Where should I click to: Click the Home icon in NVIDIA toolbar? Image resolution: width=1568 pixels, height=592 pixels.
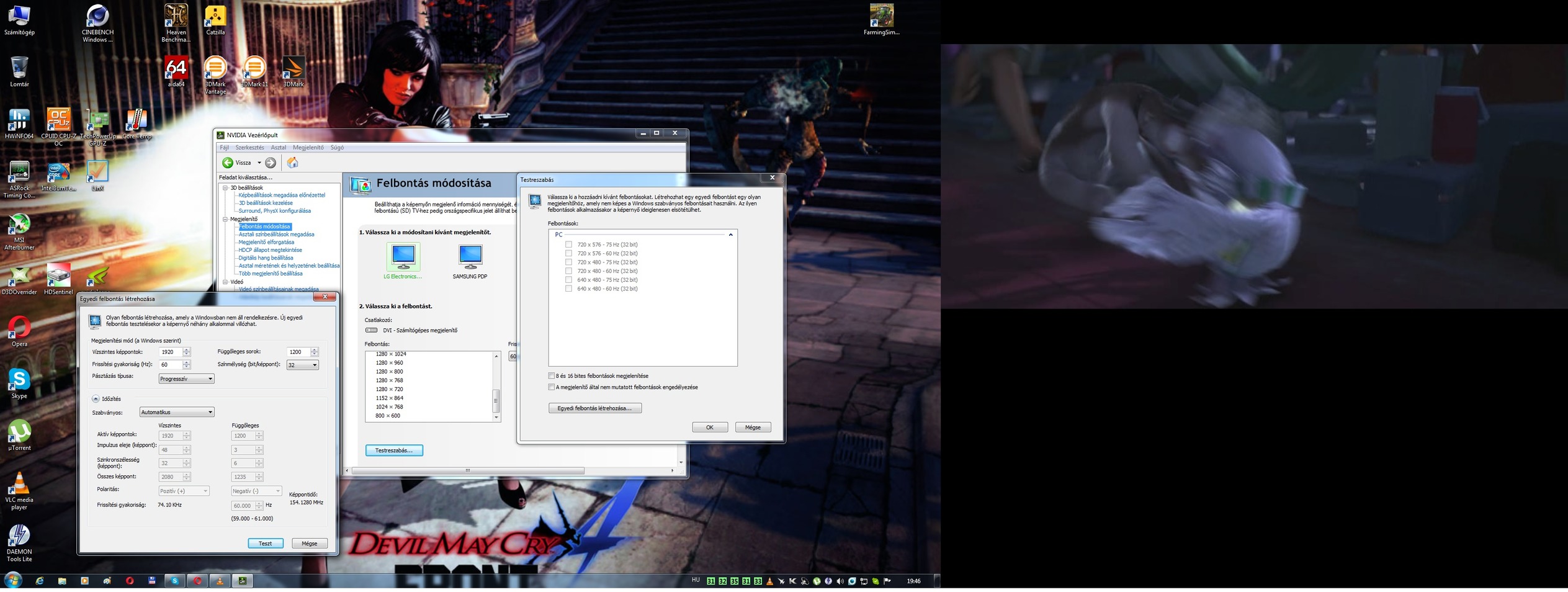click(292, 163)
